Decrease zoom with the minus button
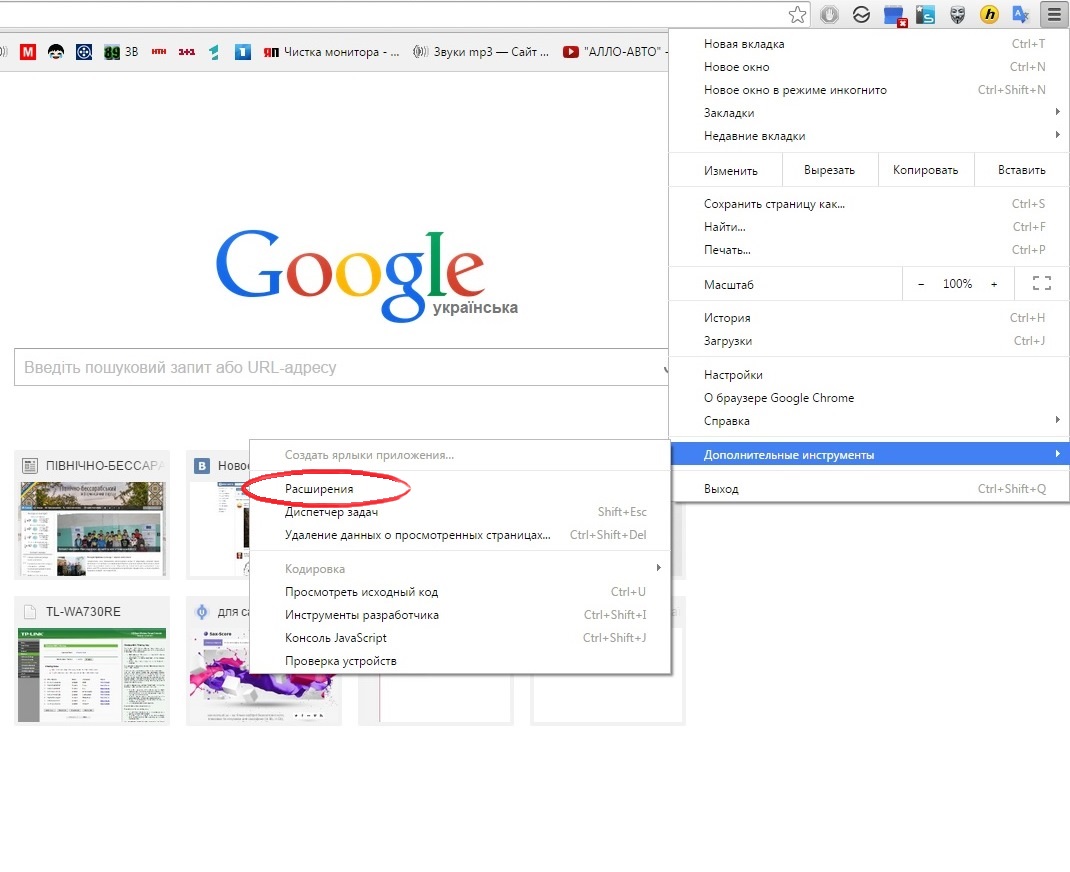 click(x=921, y=284)
